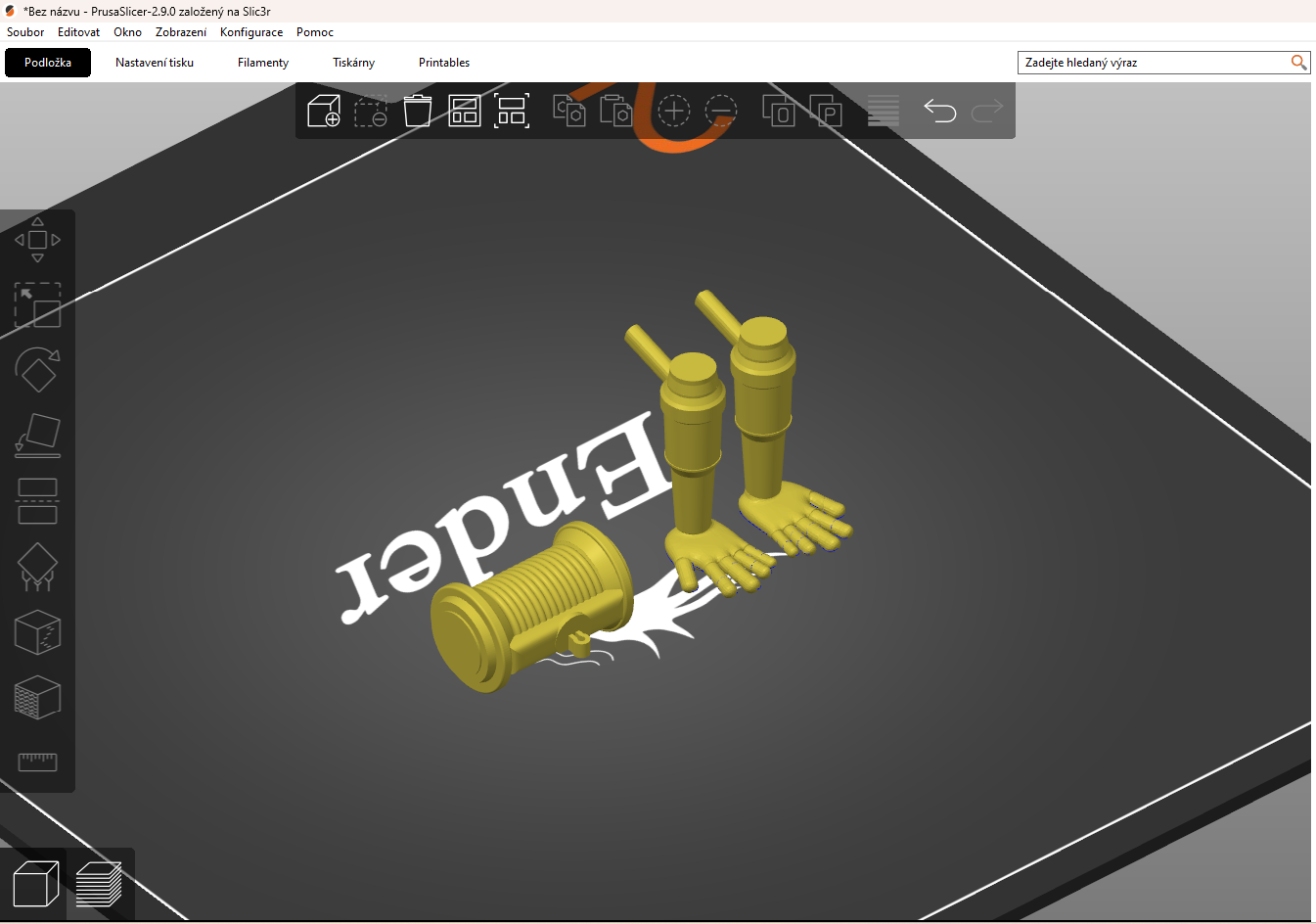Click the Arrange objects icon
1316x924 pixels.
(465, 111)
